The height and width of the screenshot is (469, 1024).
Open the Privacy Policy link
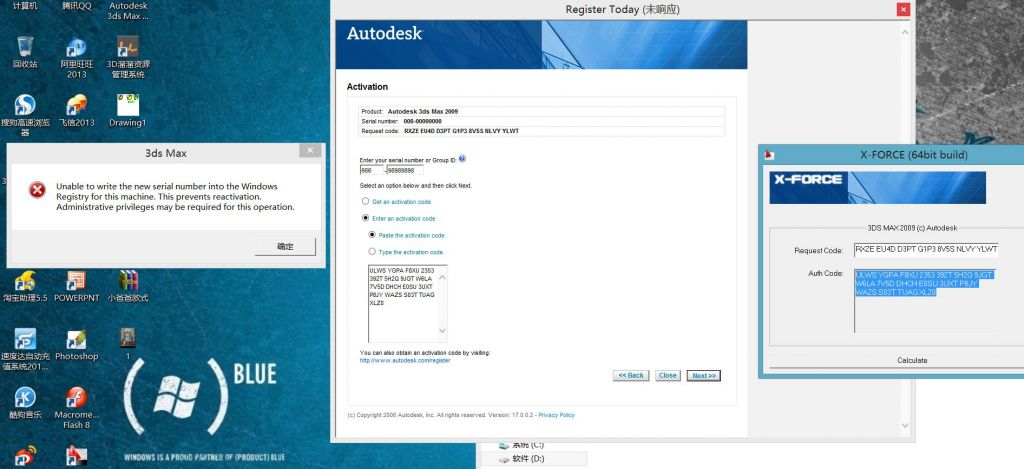[x=556, y=415]
